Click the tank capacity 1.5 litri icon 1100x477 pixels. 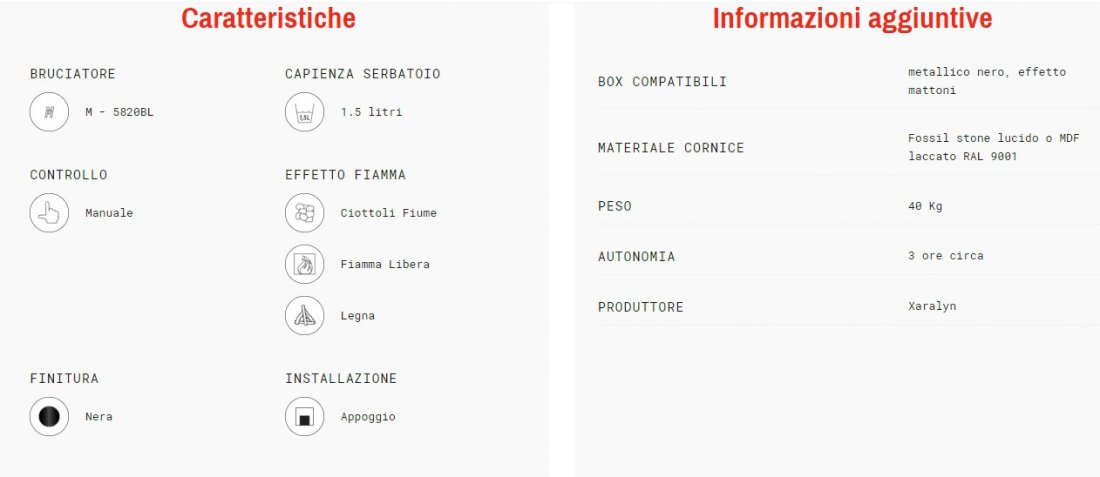click(x=304, y=112)
